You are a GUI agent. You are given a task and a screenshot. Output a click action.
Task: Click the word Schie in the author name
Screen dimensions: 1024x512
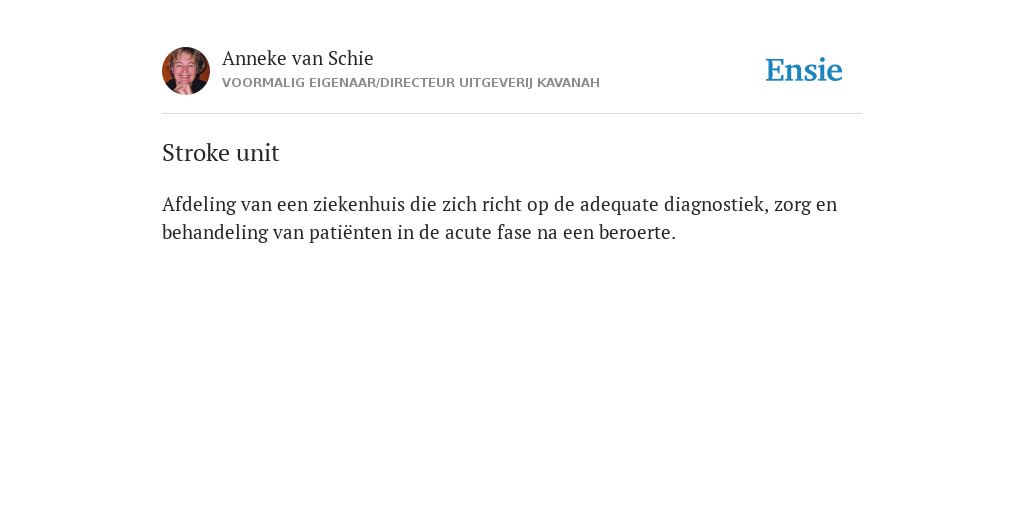coord(351,58)
